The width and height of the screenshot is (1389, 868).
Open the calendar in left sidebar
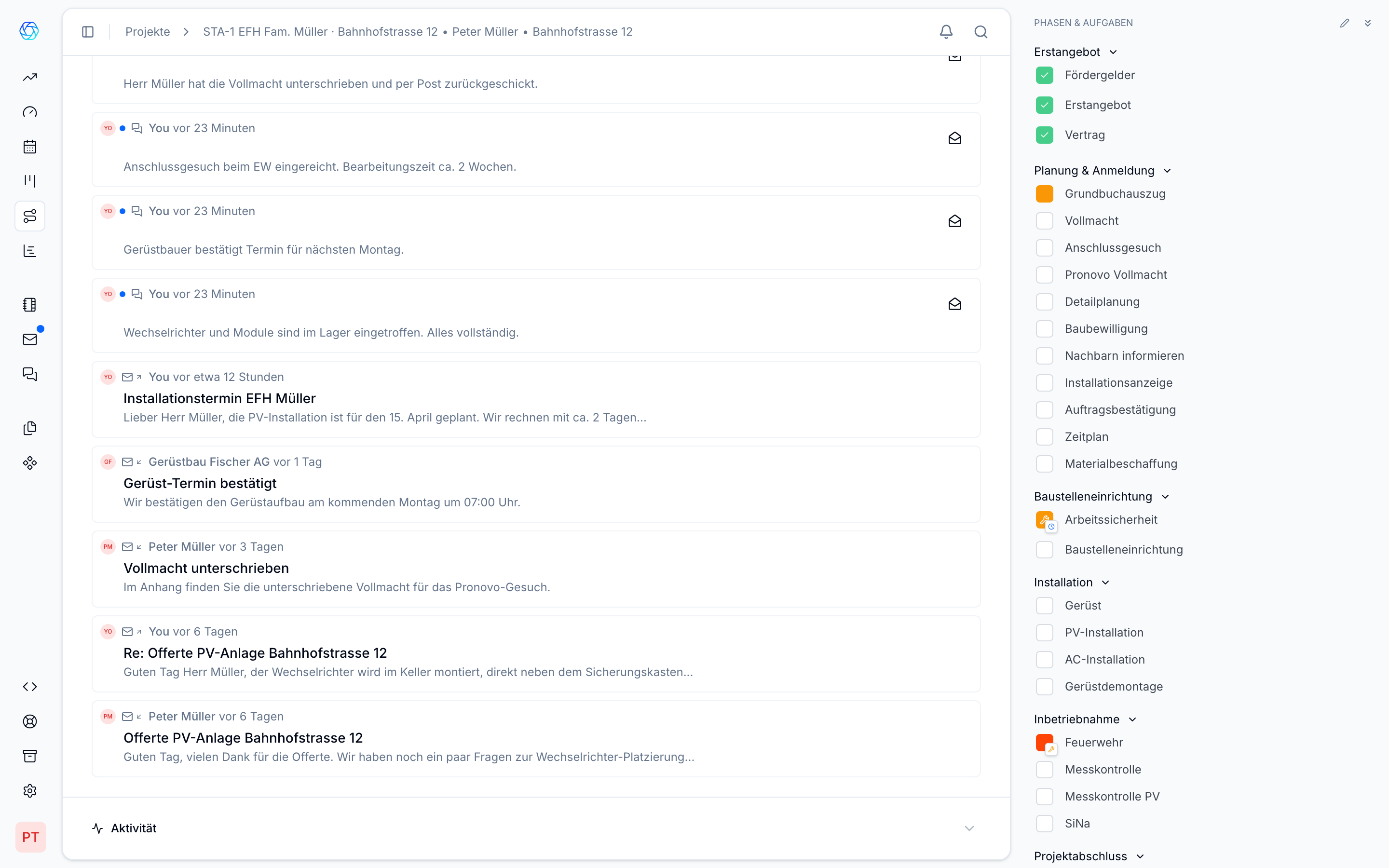point(30,147)
